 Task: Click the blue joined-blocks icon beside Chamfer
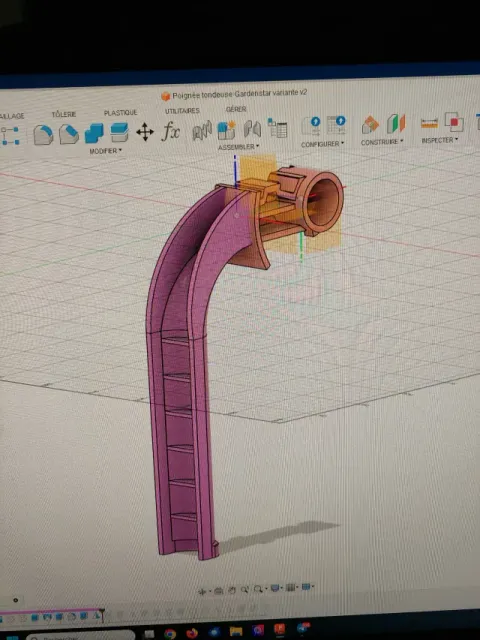click(x=94, y=133)
